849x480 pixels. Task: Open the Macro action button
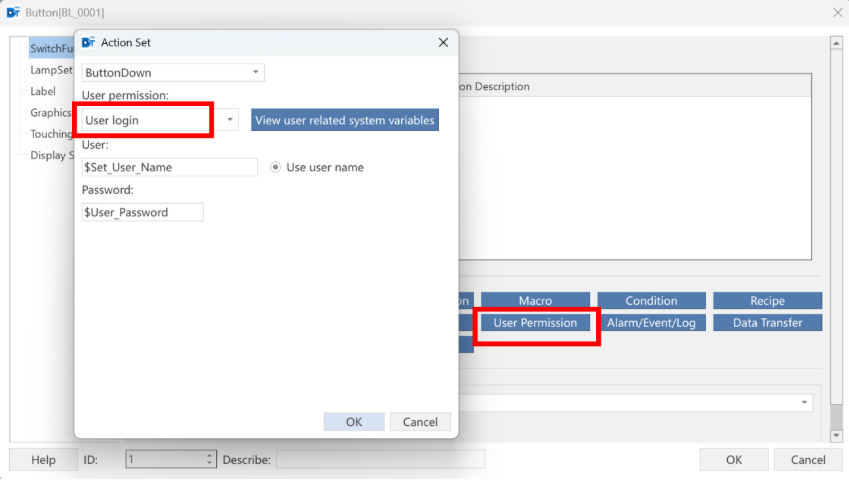pyautogui.click(x=535, y=300)
